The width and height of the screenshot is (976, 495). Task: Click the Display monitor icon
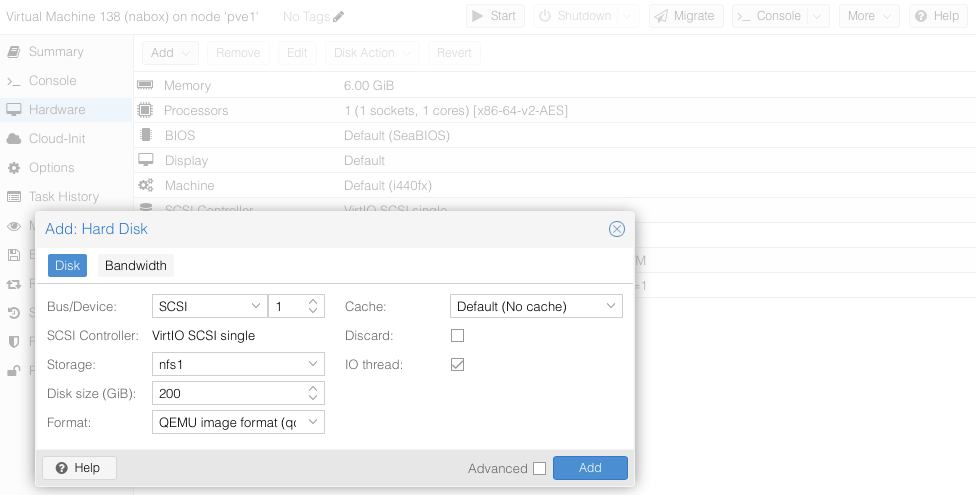coord(146,160)
